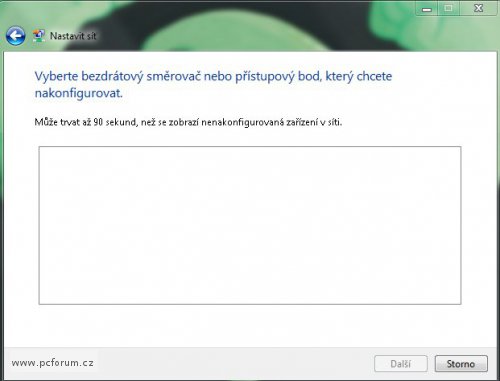This screenshot has height=381, width=500.
Task: Click the white area below the device list
Action: click(250, 326)
